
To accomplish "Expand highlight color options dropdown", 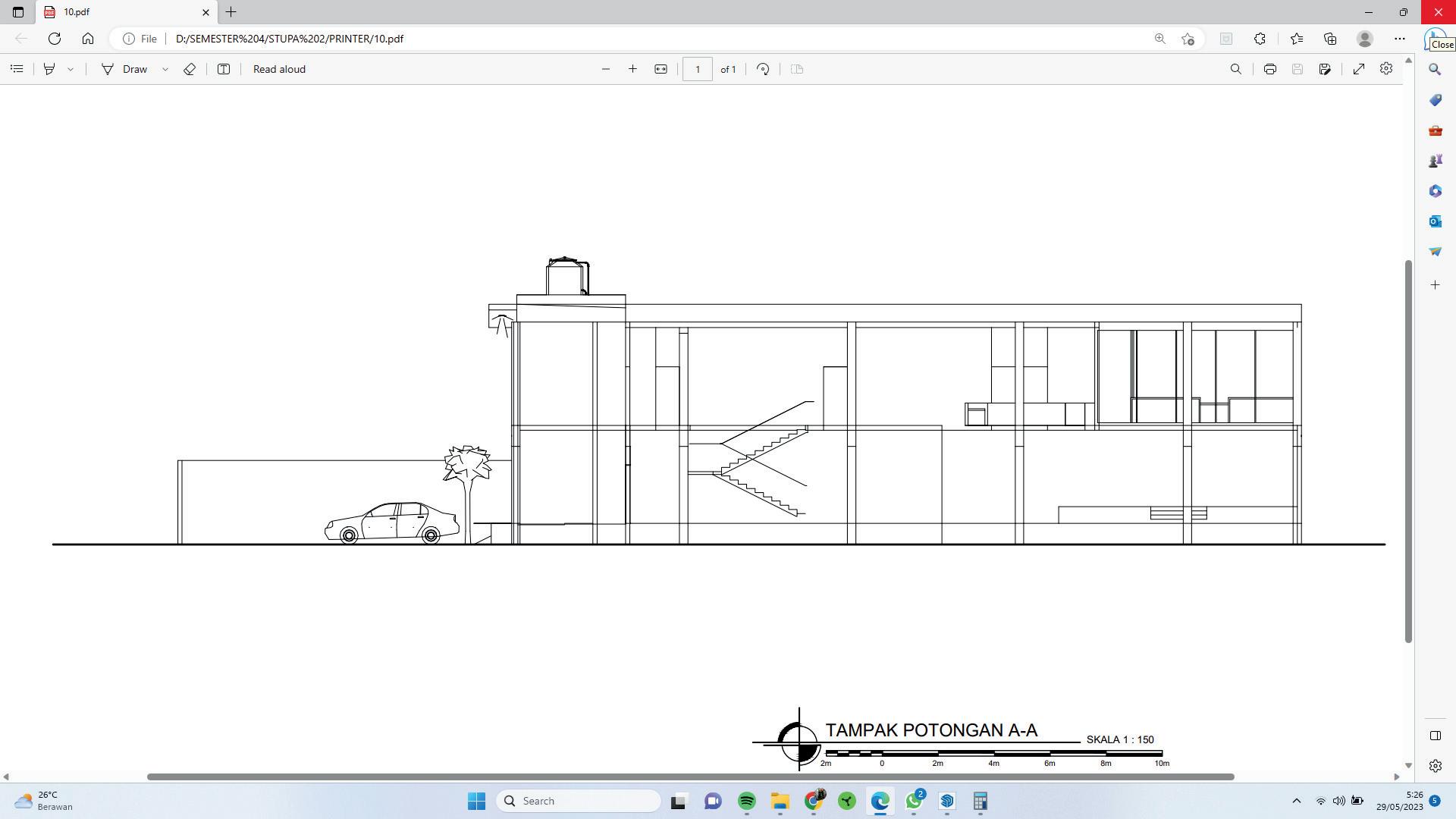I will [71, 69].
